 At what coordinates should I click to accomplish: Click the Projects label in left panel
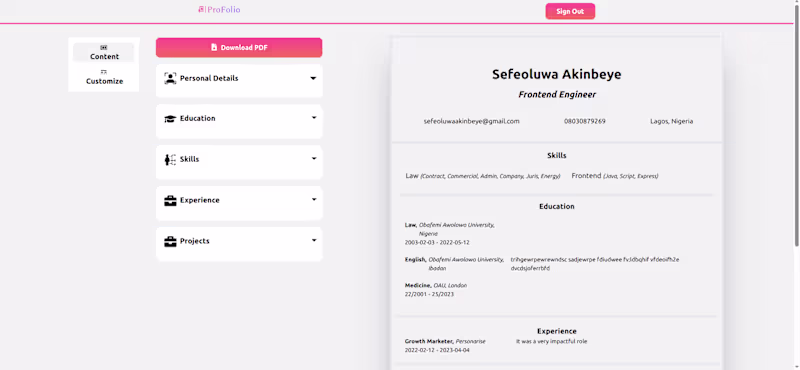194,241
